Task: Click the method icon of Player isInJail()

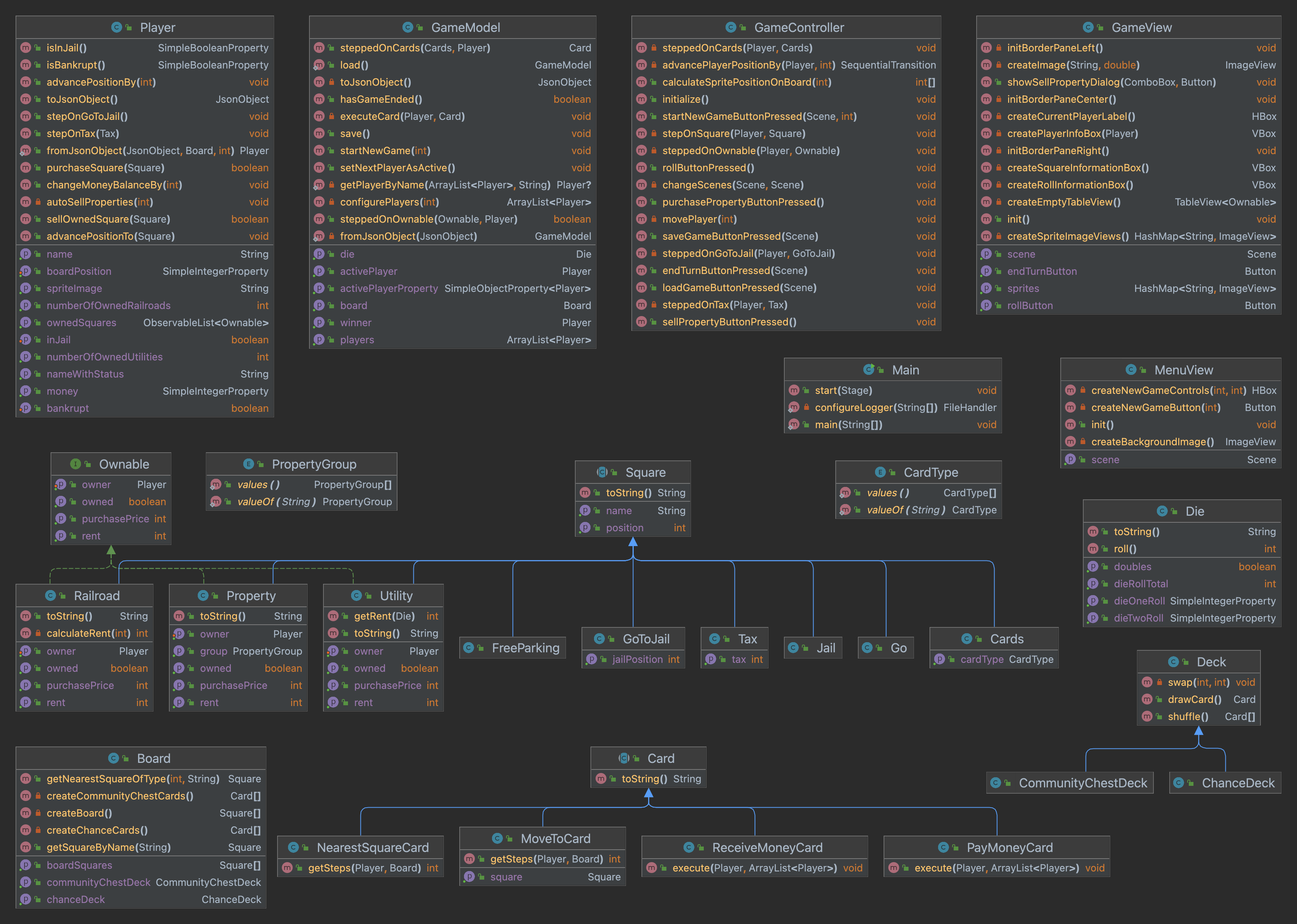Action: point(26,48)
